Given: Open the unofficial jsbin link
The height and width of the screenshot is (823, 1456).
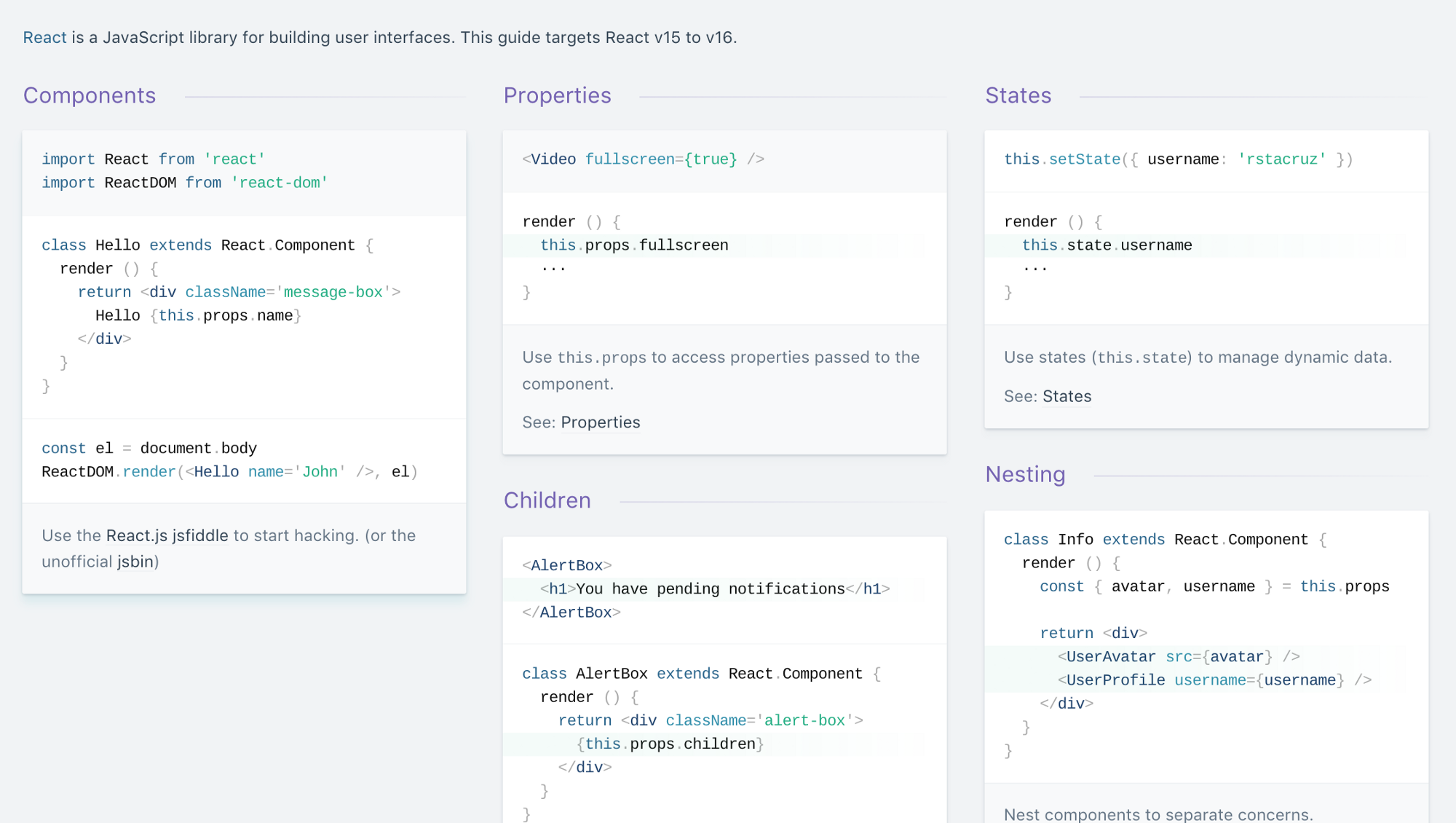Looking at the screenshot, I should click(x=135, y=562).
